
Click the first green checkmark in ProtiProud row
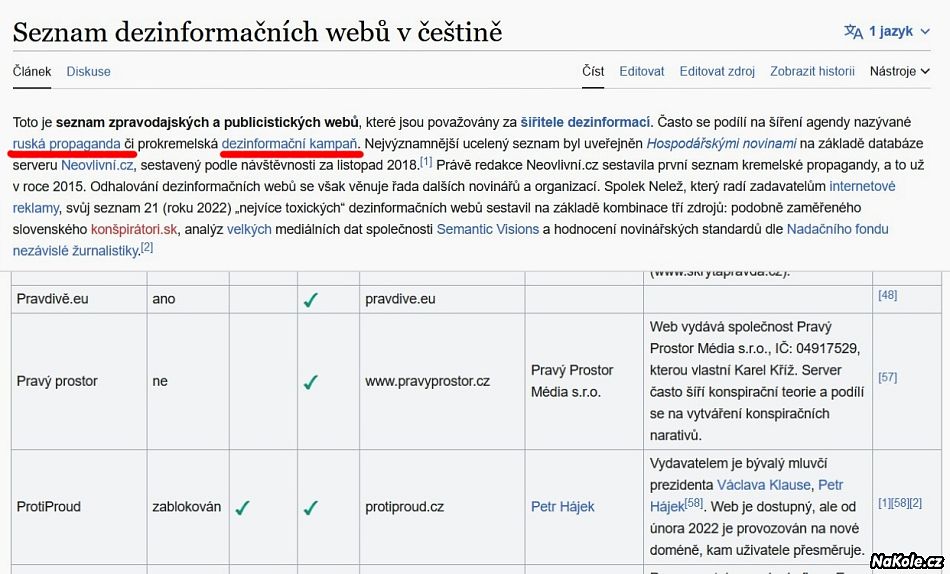click(x=242, y=507)
